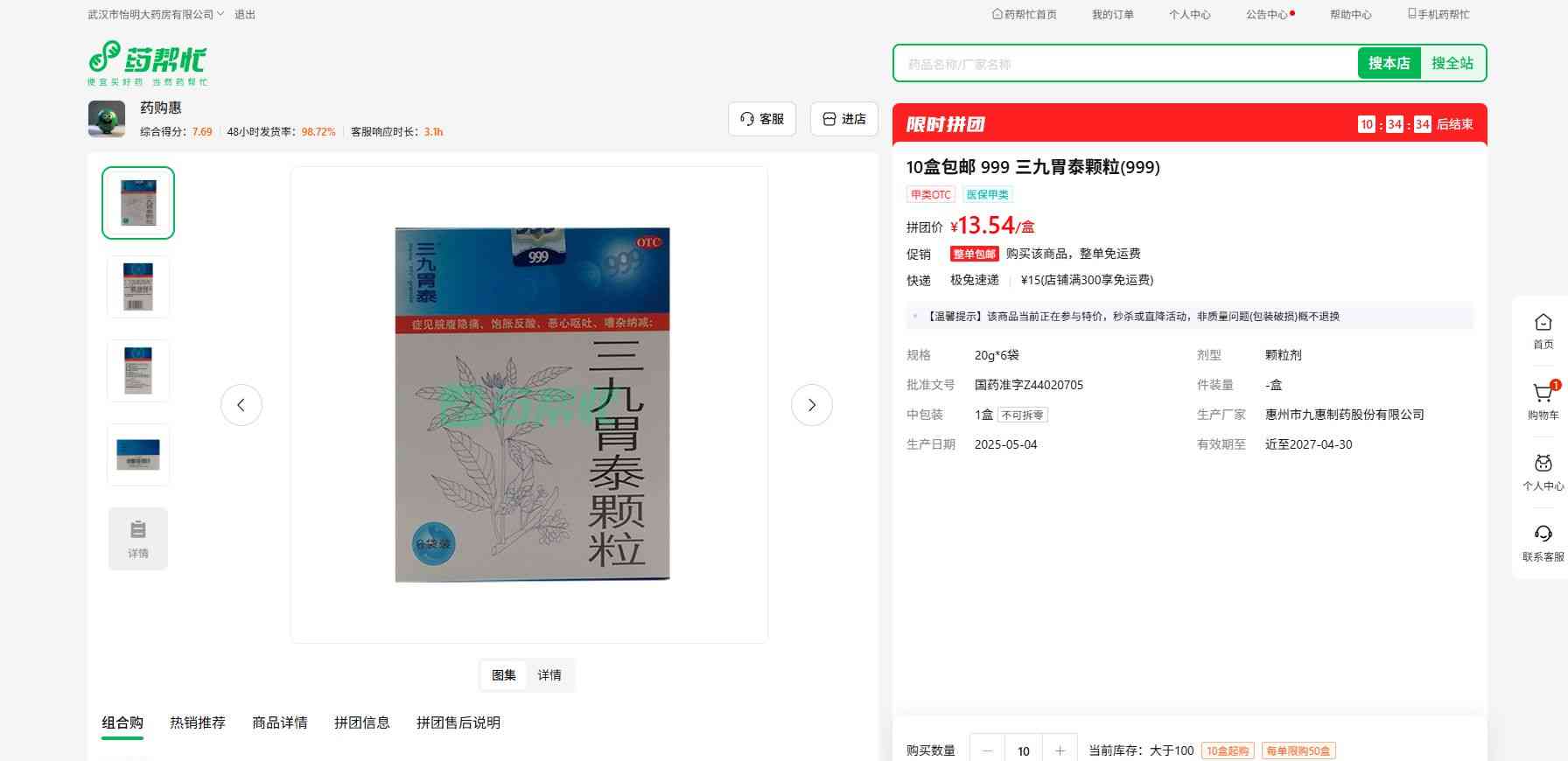Open the 拼团信息 tab
The width and height of the screenshot is (1568, 761).
(362, 723)
